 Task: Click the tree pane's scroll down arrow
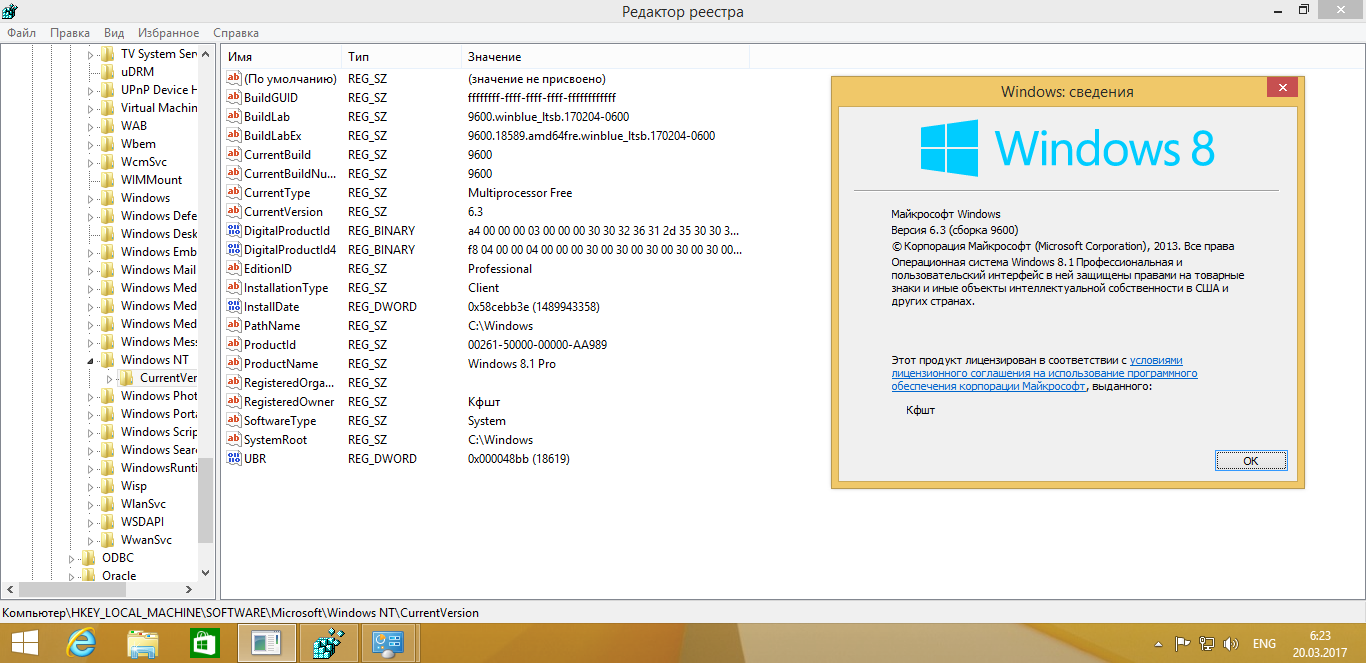point(206,574)
